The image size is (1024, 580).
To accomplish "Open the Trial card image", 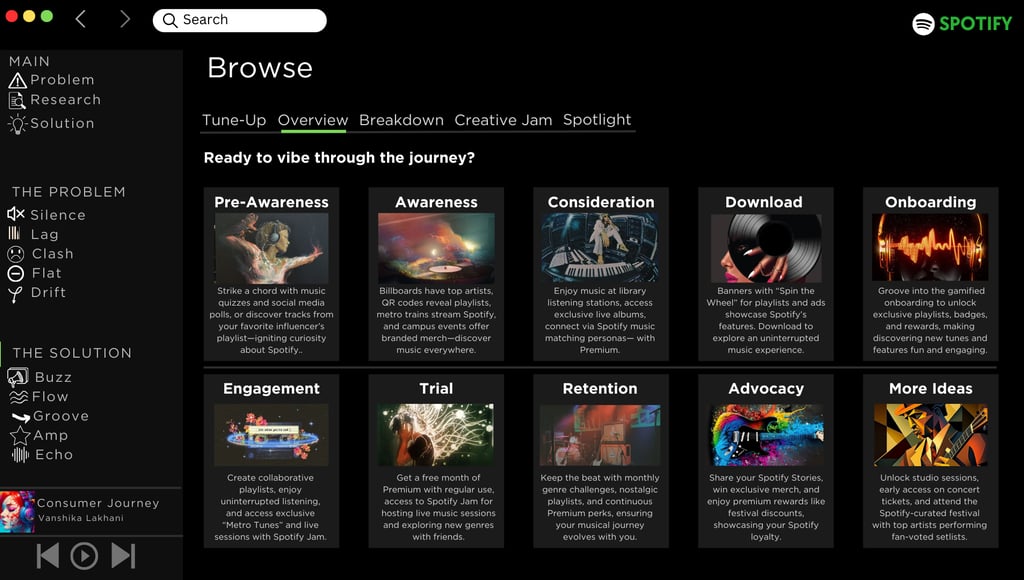I will click(x=436, y=435).
